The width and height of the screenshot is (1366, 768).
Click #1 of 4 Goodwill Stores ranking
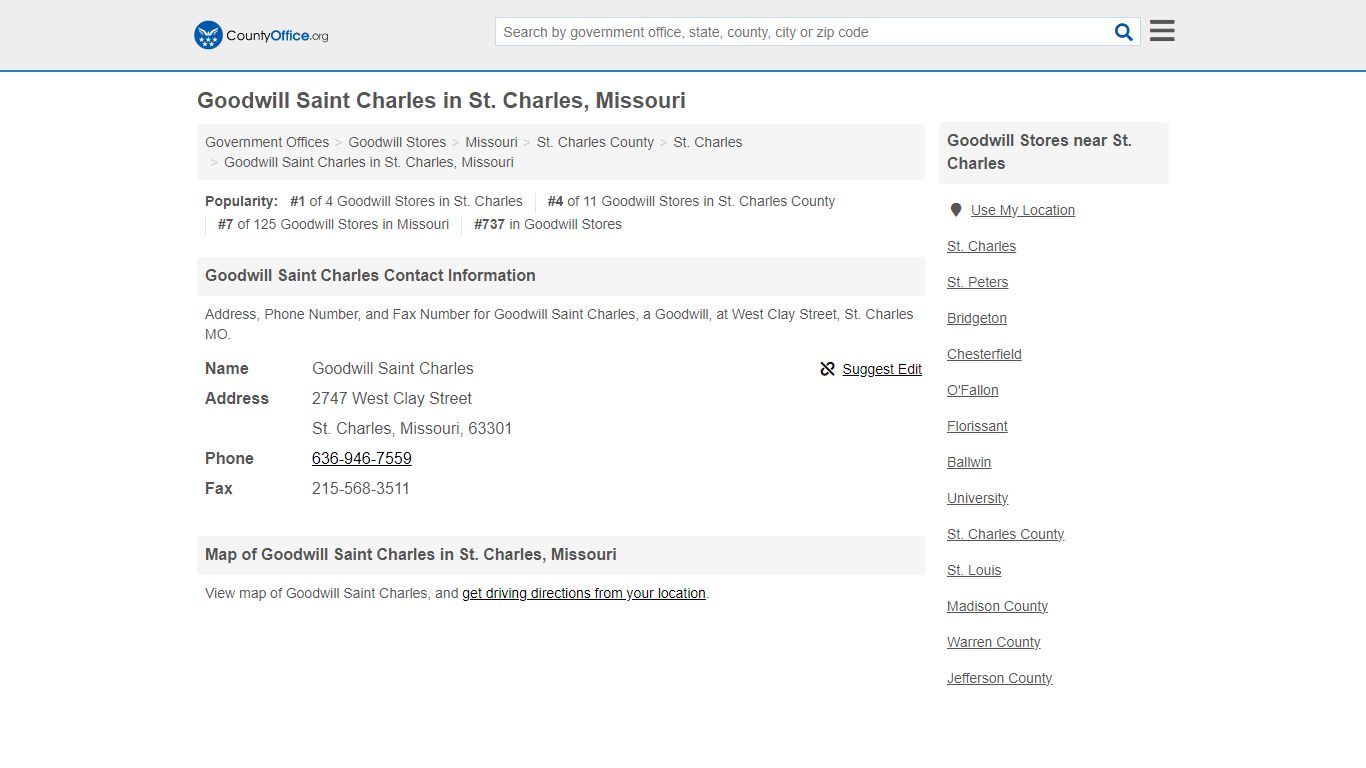point(406,201)
